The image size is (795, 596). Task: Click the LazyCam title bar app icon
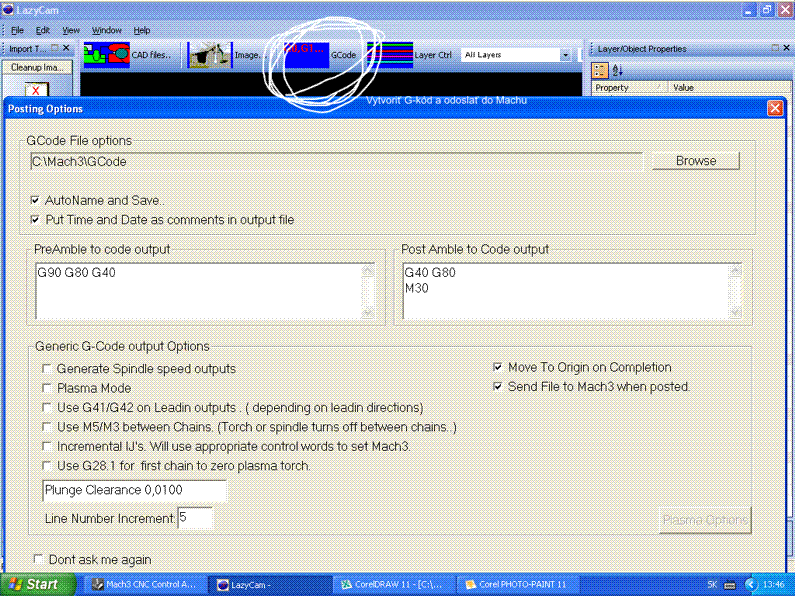pyautogui.click(x=8, y=10)
